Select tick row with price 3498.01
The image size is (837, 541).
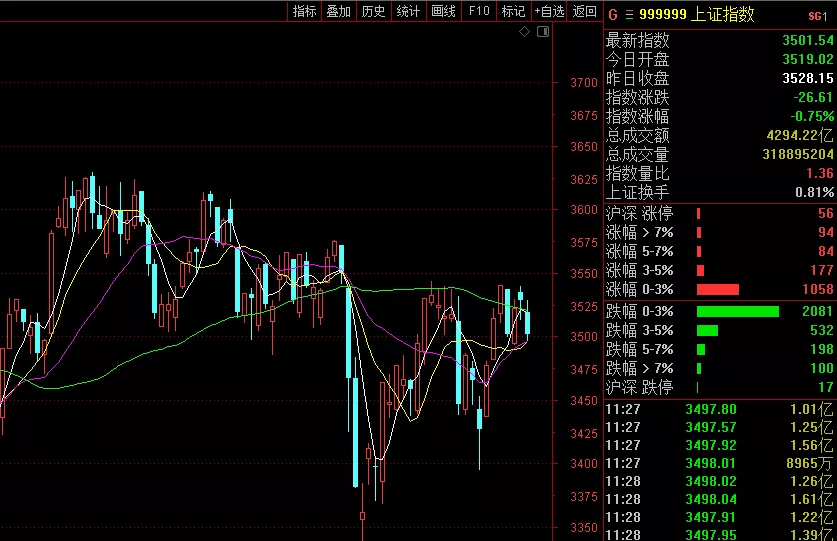(x=720, y=463)
